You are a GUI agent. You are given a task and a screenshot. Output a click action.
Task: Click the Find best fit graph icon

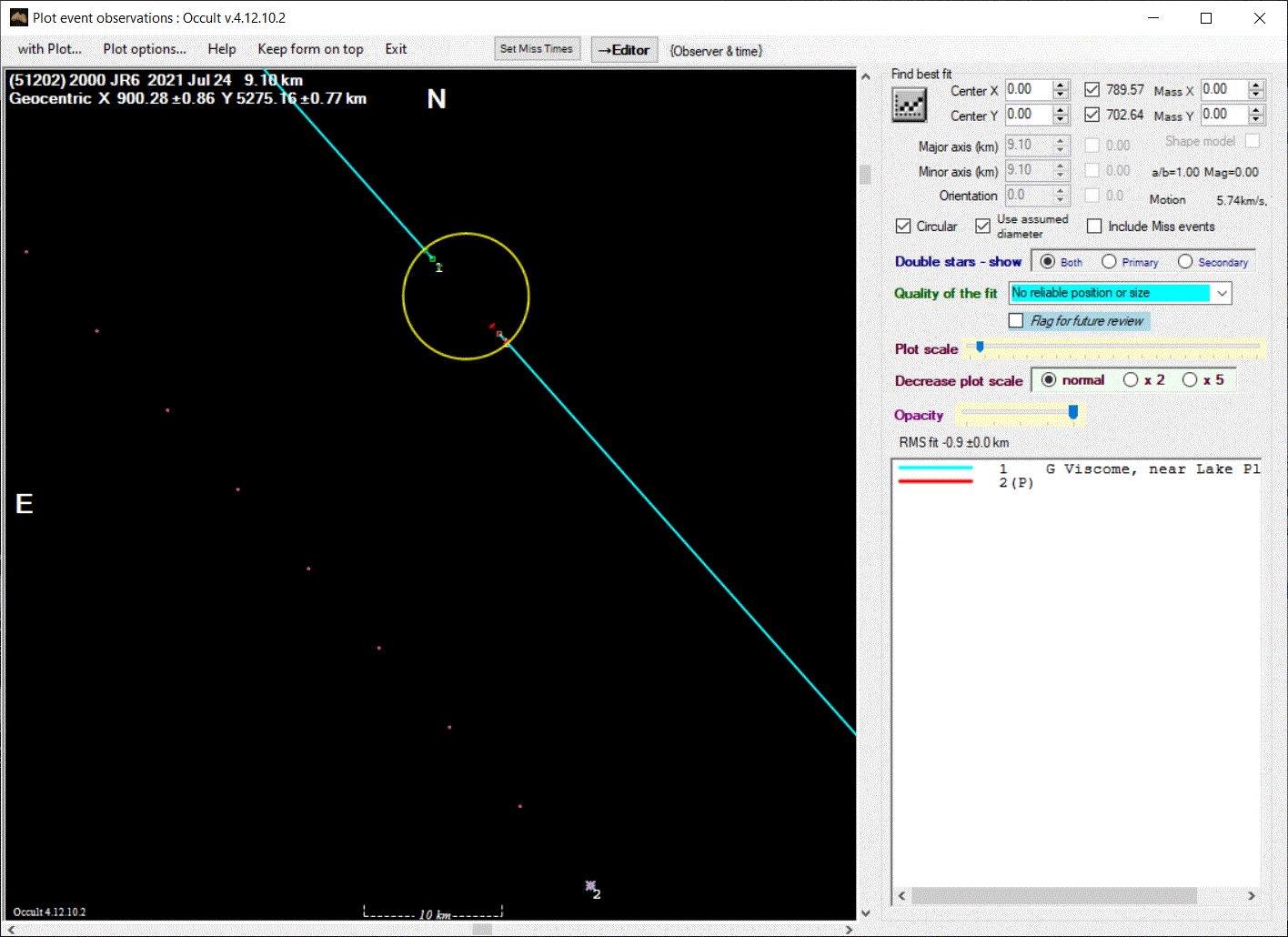(x=909, y=106)
